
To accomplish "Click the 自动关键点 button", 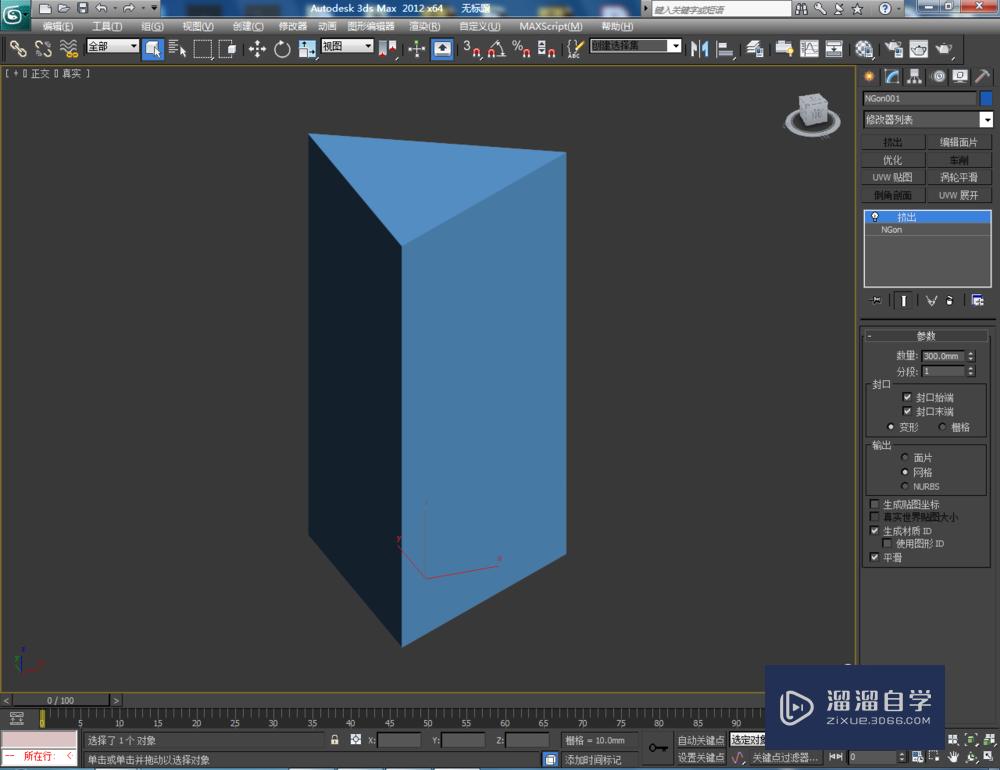I will [x=700, y=740].
